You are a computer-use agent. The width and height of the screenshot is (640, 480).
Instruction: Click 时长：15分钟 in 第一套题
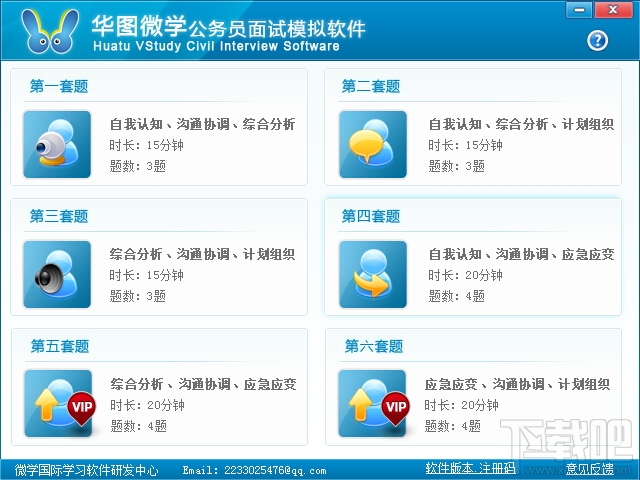(x=146, y=145)
